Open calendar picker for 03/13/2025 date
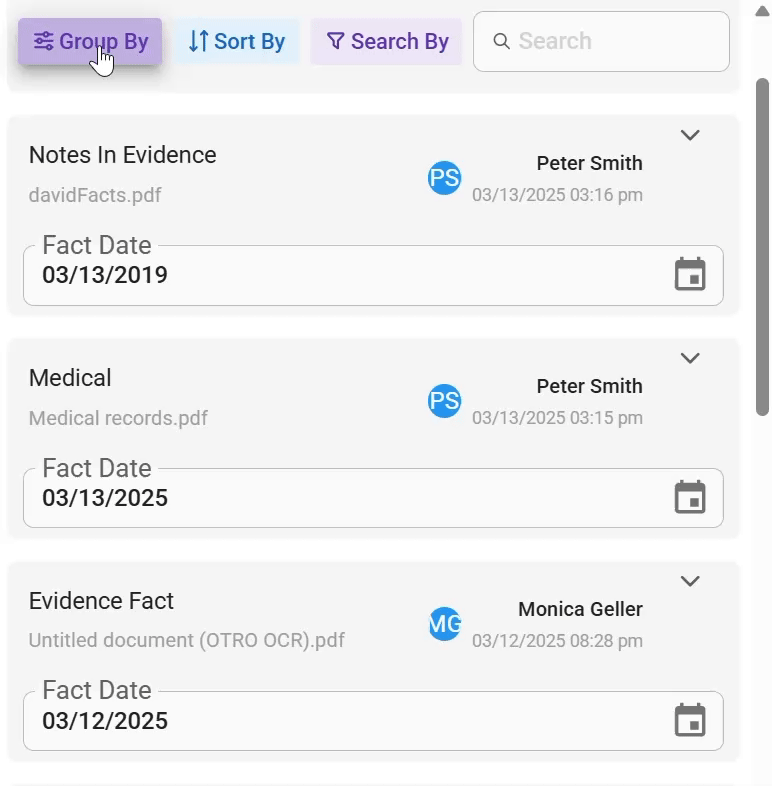This screenshot has height=786, width=772. (690, 497)
